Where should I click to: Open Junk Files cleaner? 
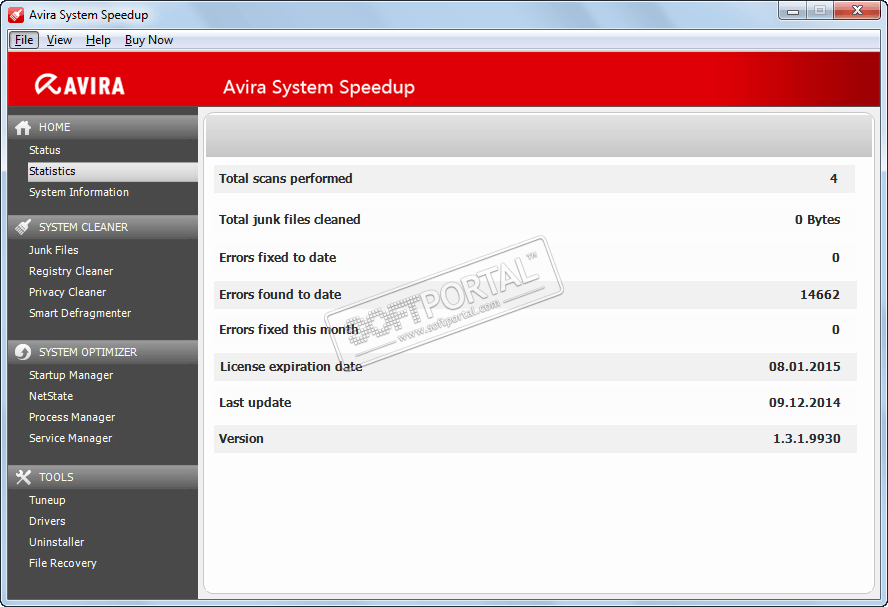pyautogui.click(x=54, y=250)
